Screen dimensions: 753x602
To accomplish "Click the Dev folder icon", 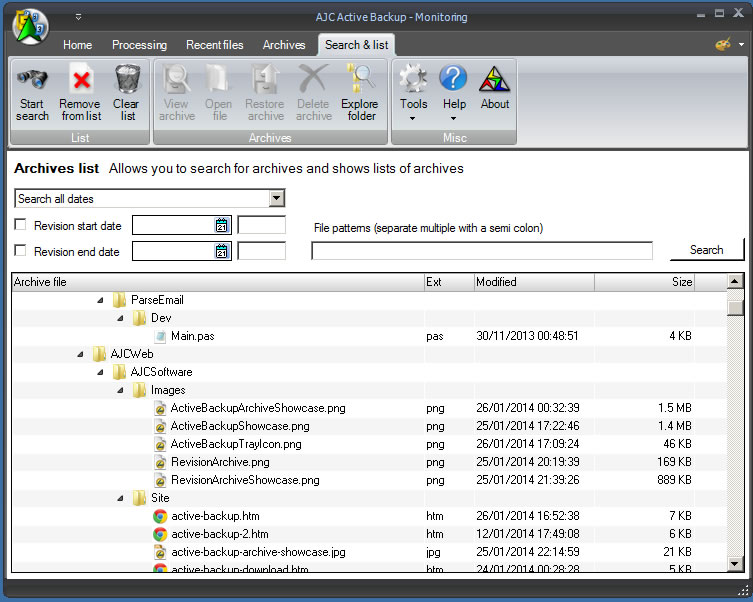I will (x=139, y=318).
